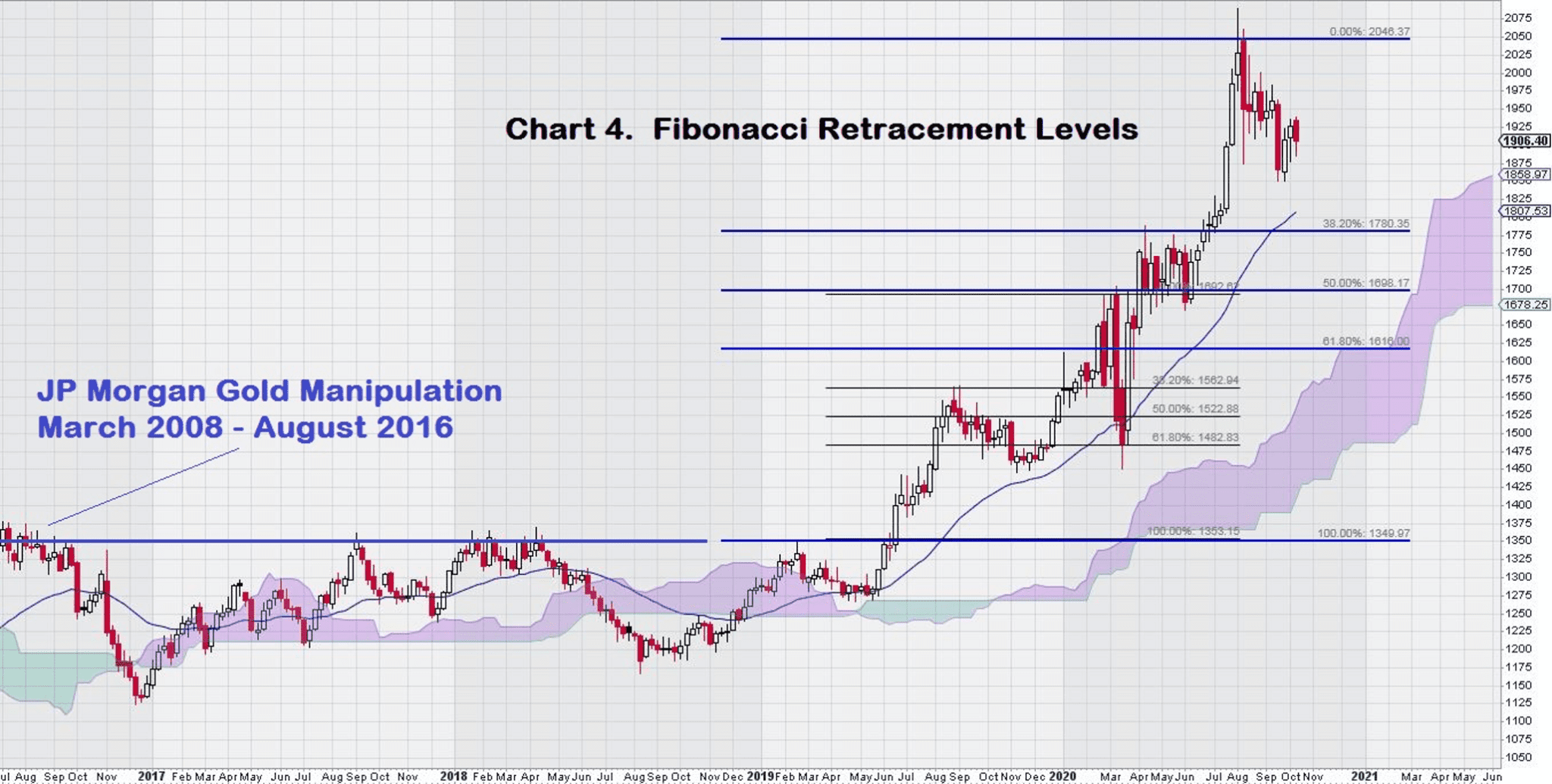Click the 1678.25 price marker on the axis

[x=1525, y=305]
